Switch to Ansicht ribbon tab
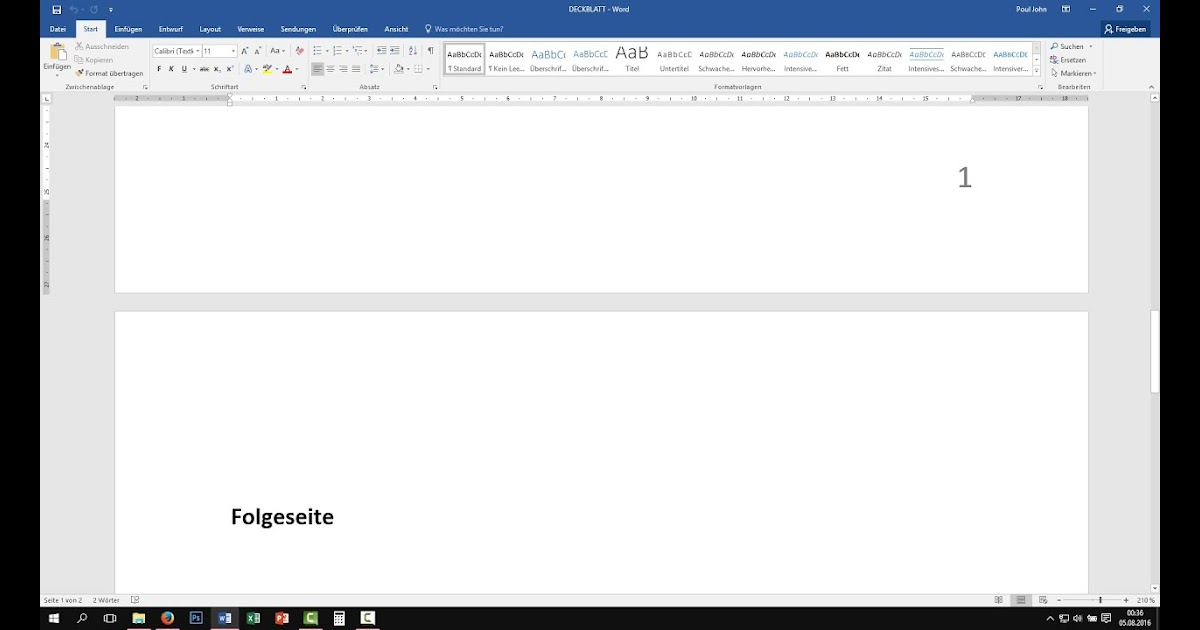 (x=396, y=29)
